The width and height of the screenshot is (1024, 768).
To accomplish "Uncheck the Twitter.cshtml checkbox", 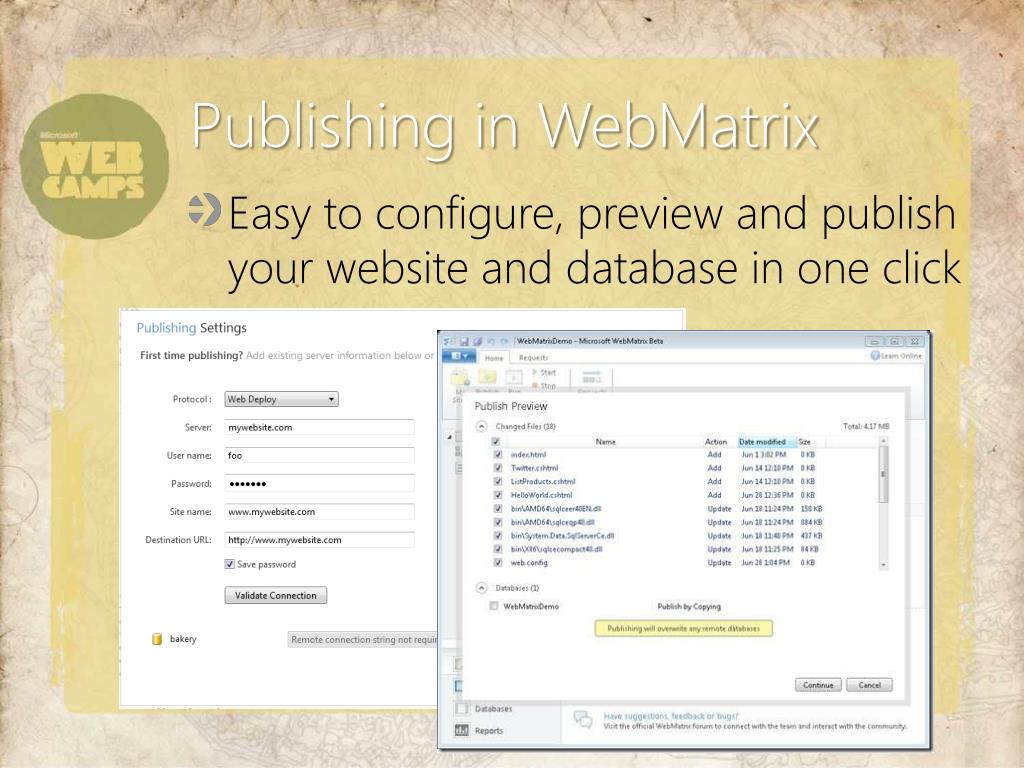I will point(498,468).
